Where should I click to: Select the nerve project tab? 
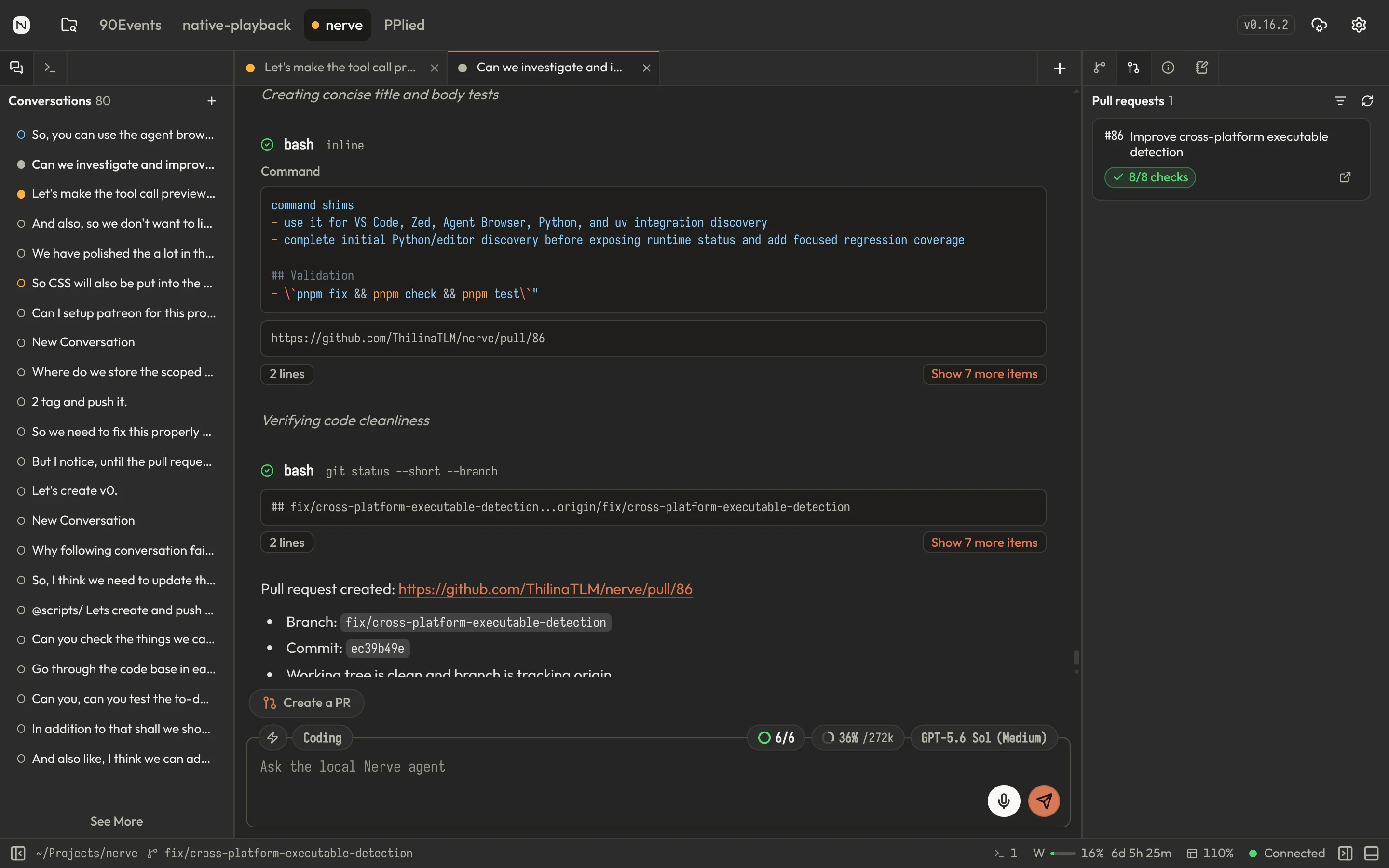tap(338, 25)
